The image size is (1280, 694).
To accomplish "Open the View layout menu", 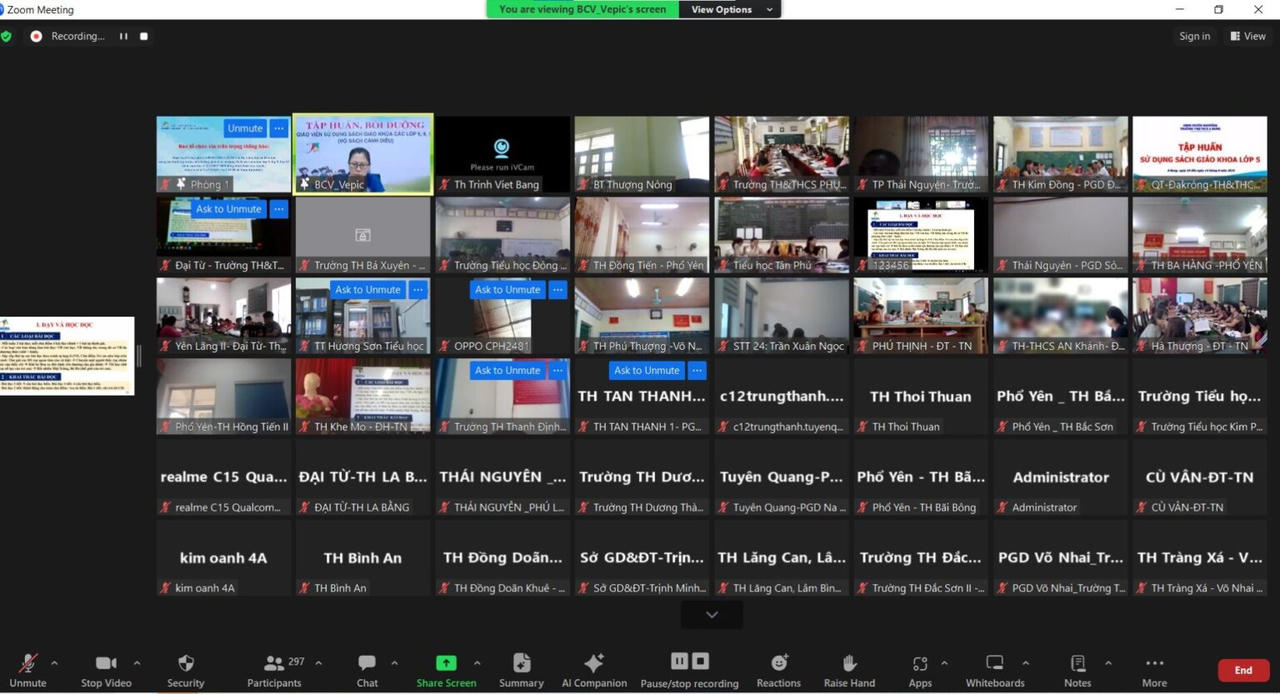I will [x=1248, y=36].
